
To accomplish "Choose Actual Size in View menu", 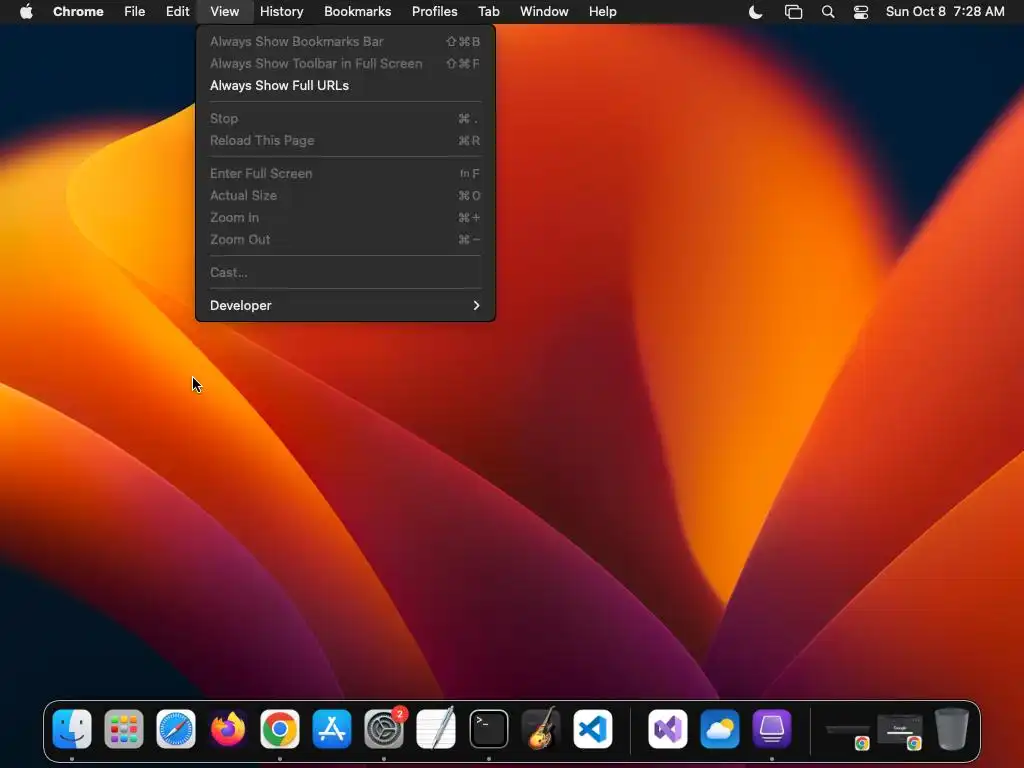I will click(x=345, y=195).
